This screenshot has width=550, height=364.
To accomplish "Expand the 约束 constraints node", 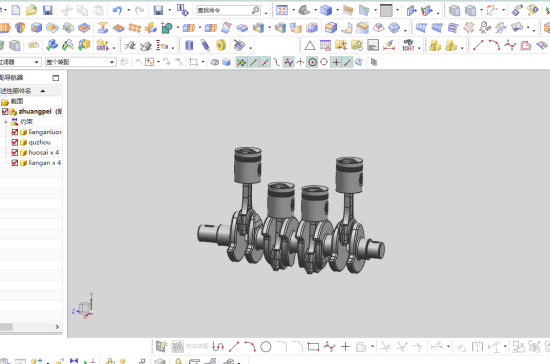I will [x=6, y=122].
